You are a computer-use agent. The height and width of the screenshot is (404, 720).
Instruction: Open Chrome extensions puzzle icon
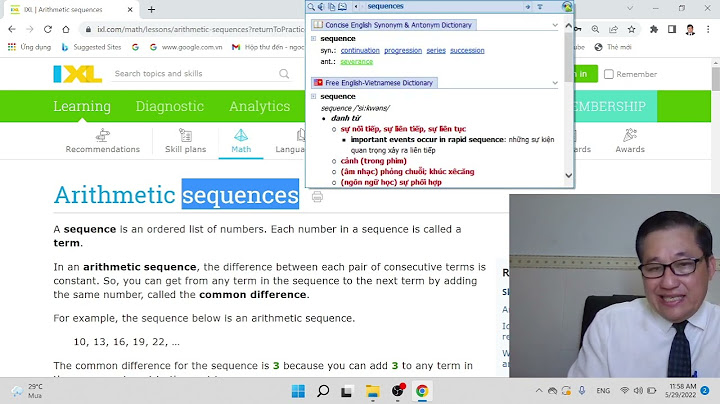click(654, 29)
